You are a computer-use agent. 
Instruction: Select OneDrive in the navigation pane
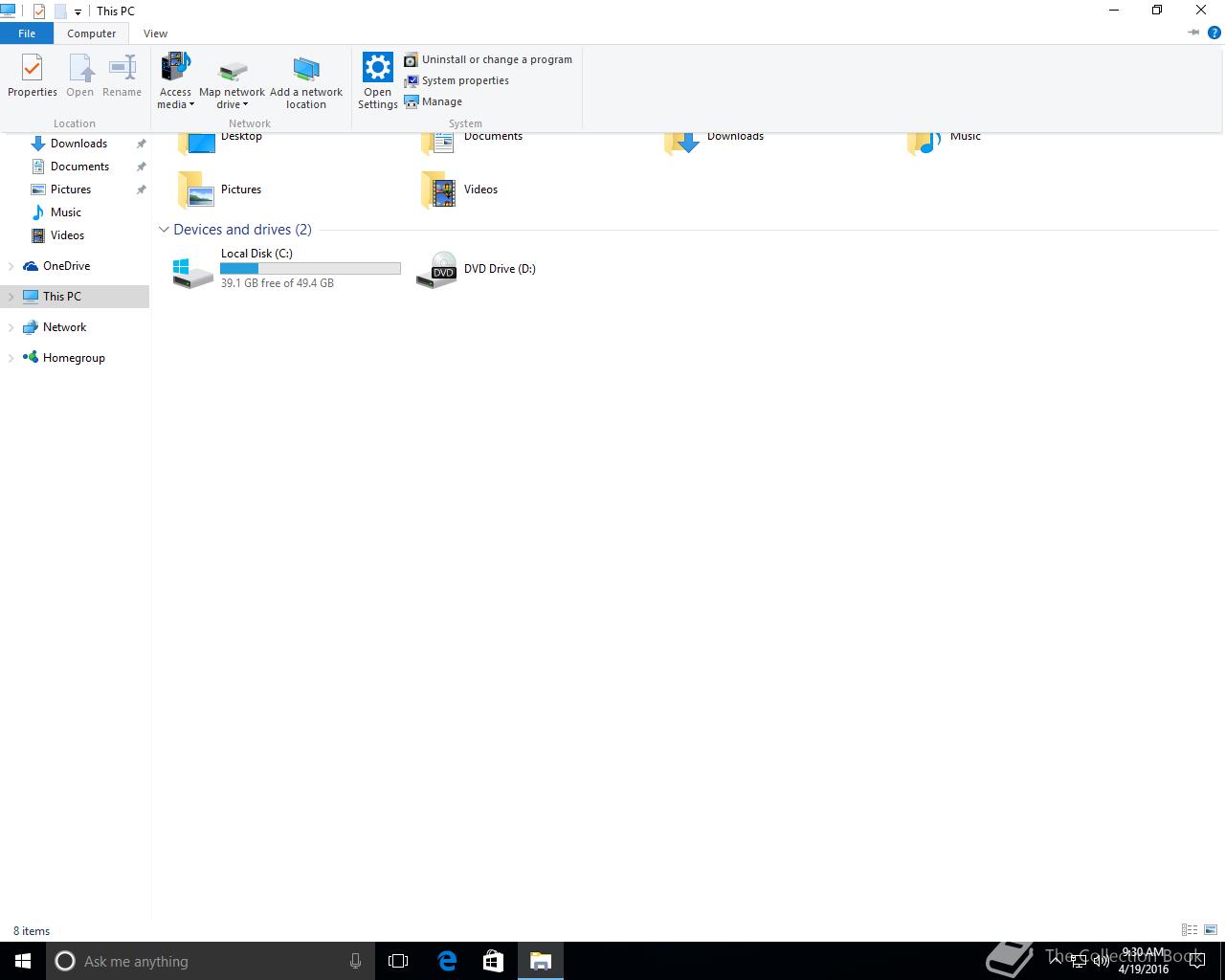(66, 266)
